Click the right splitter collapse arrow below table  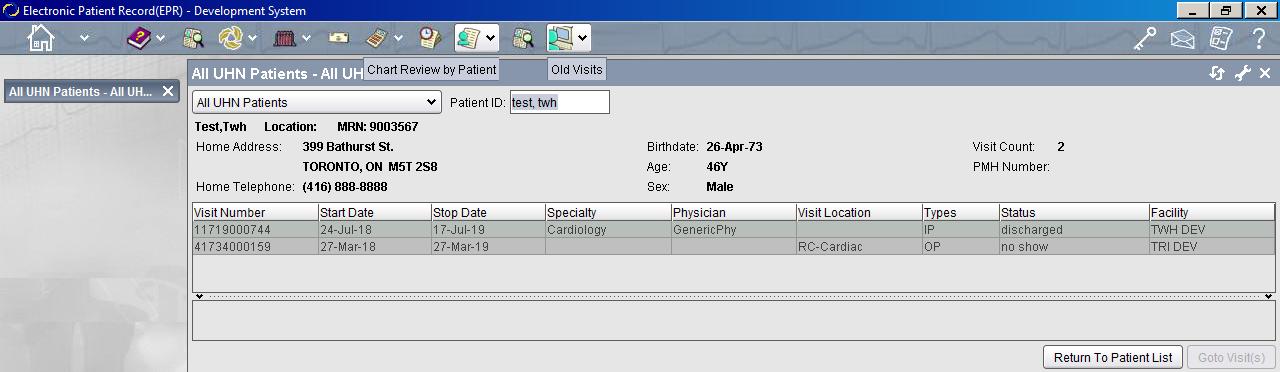coord(1269,296)
